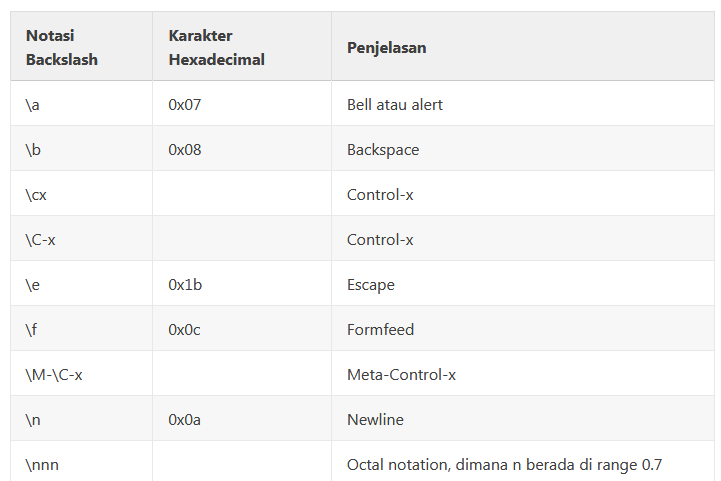
Task: Click the 'Formfeed' description text
Action: tap(380, 329)
